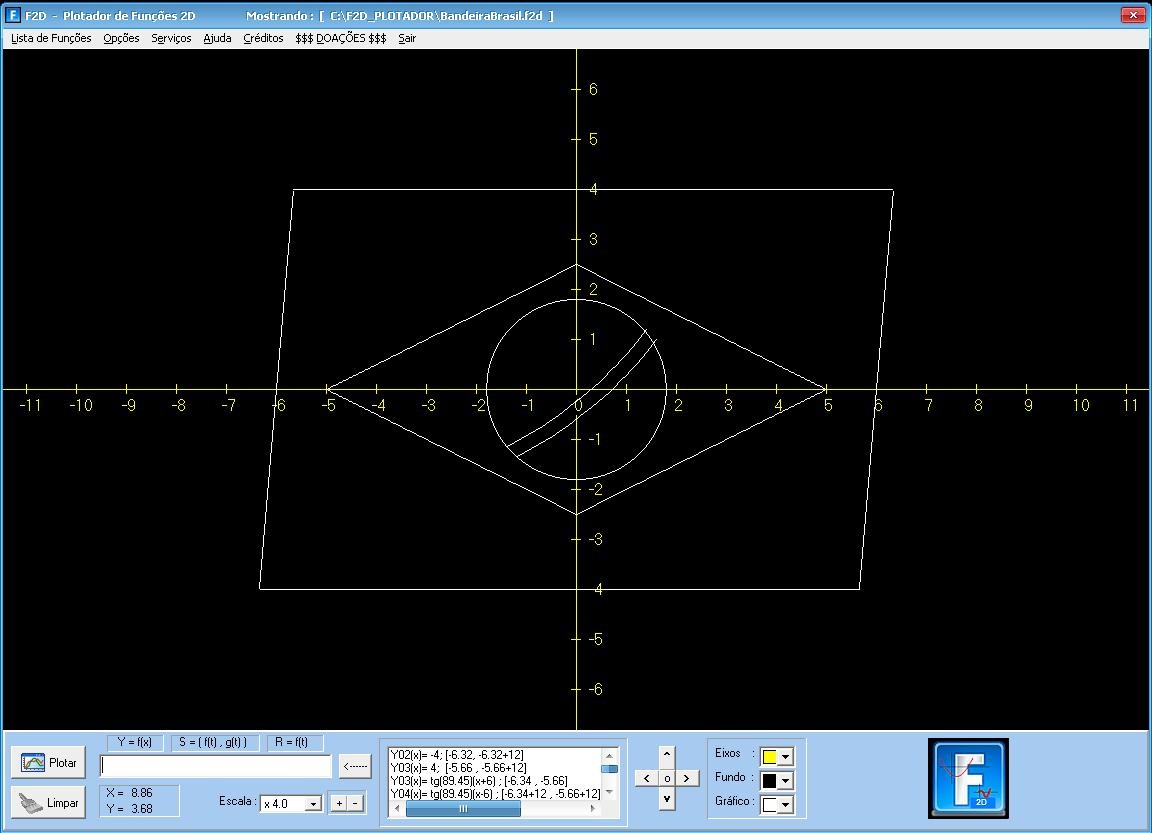Click the function list scroll-up arrow
1152x833 pixels.
609,755
